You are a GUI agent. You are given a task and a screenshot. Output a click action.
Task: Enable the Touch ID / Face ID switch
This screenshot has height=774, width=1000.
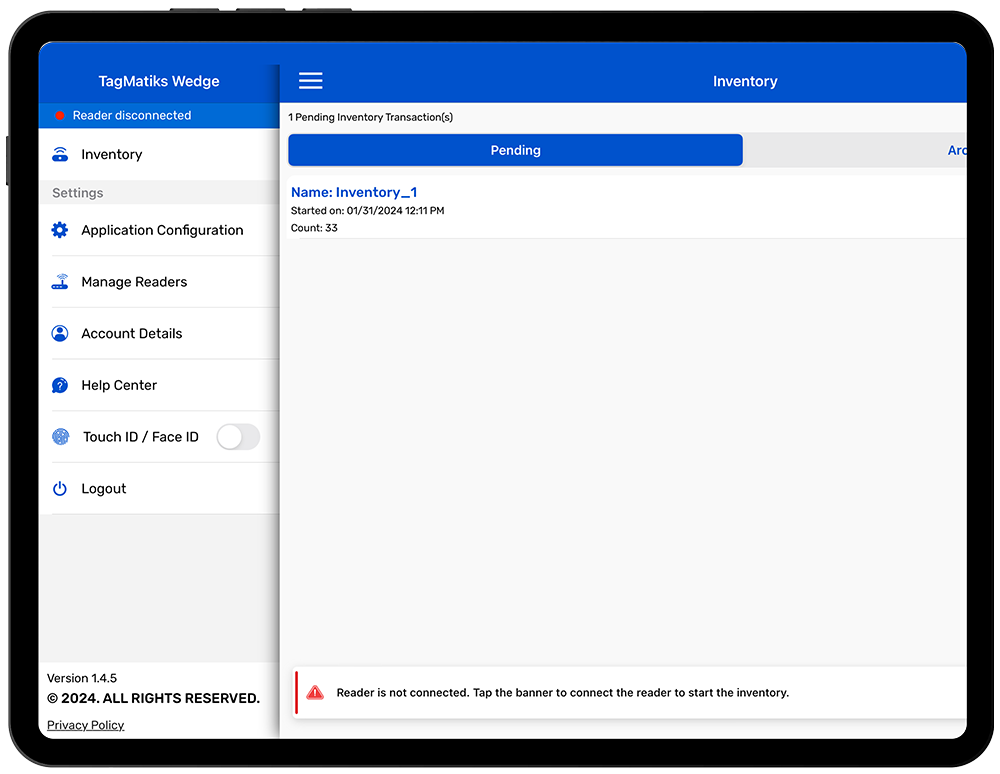point(238,437)
